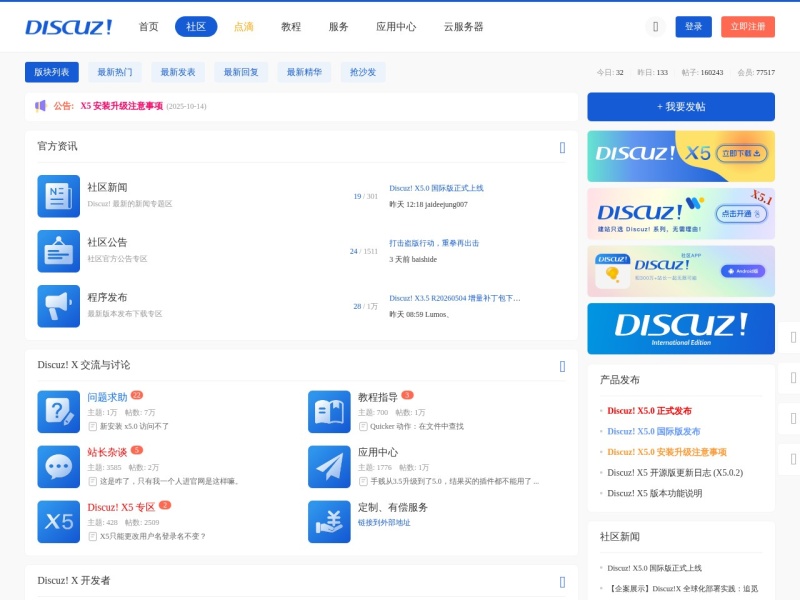
Task: Click the 教程指导 book icon
Action: pyautogui.click(x=329, y=412)
